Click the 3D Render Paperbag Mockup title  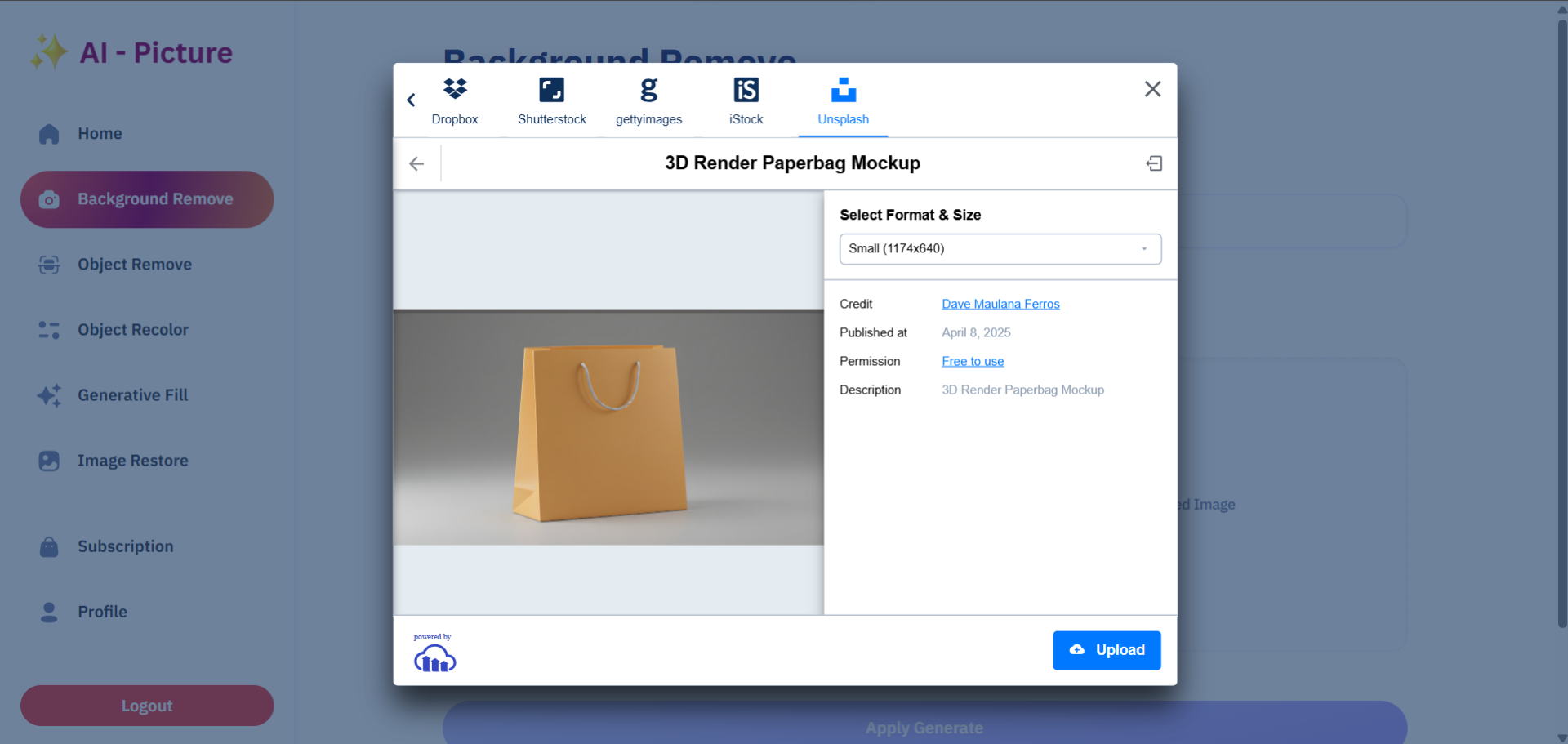792,163
